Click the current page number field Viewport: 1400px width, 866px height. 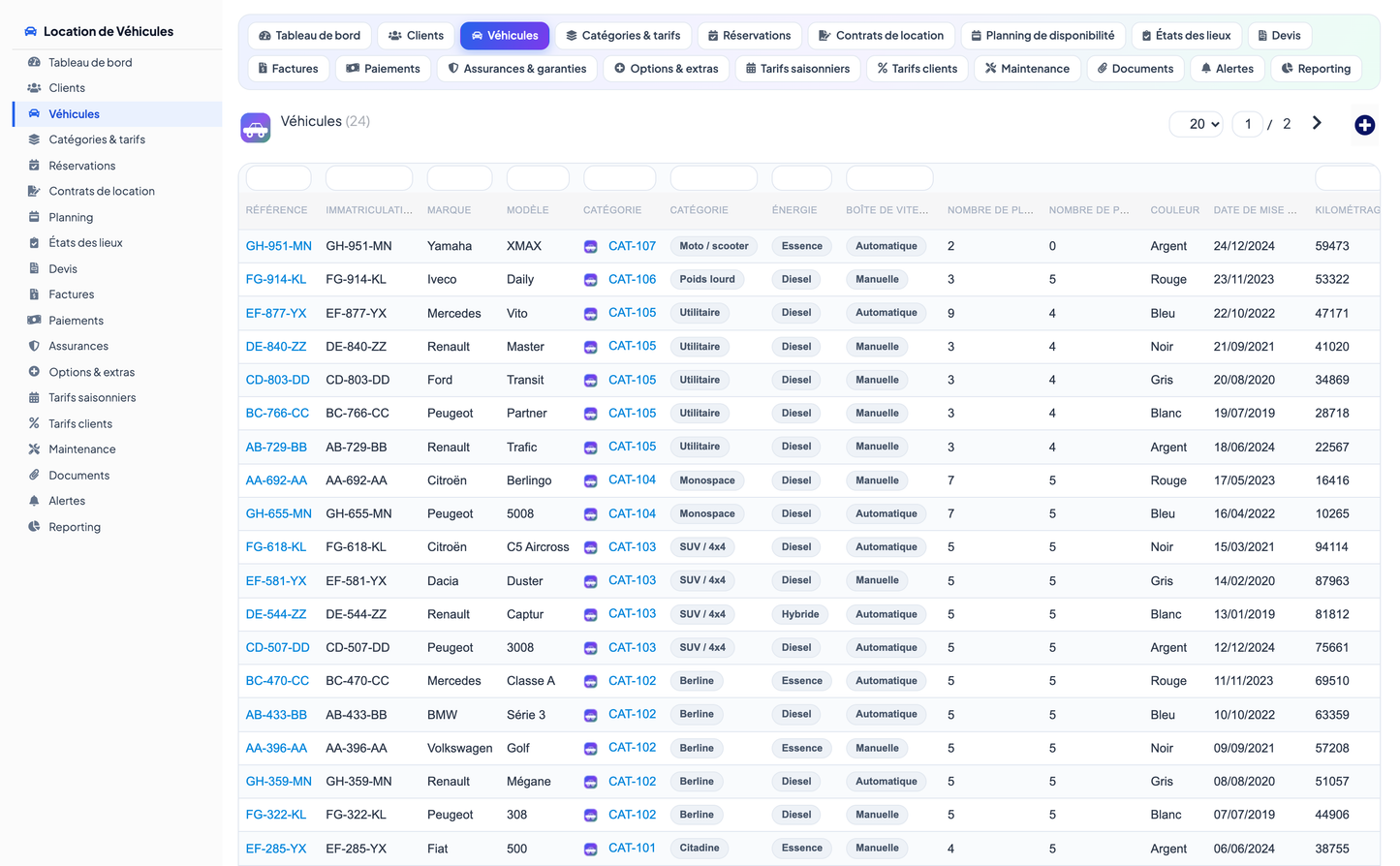[x=1247, y=124]
